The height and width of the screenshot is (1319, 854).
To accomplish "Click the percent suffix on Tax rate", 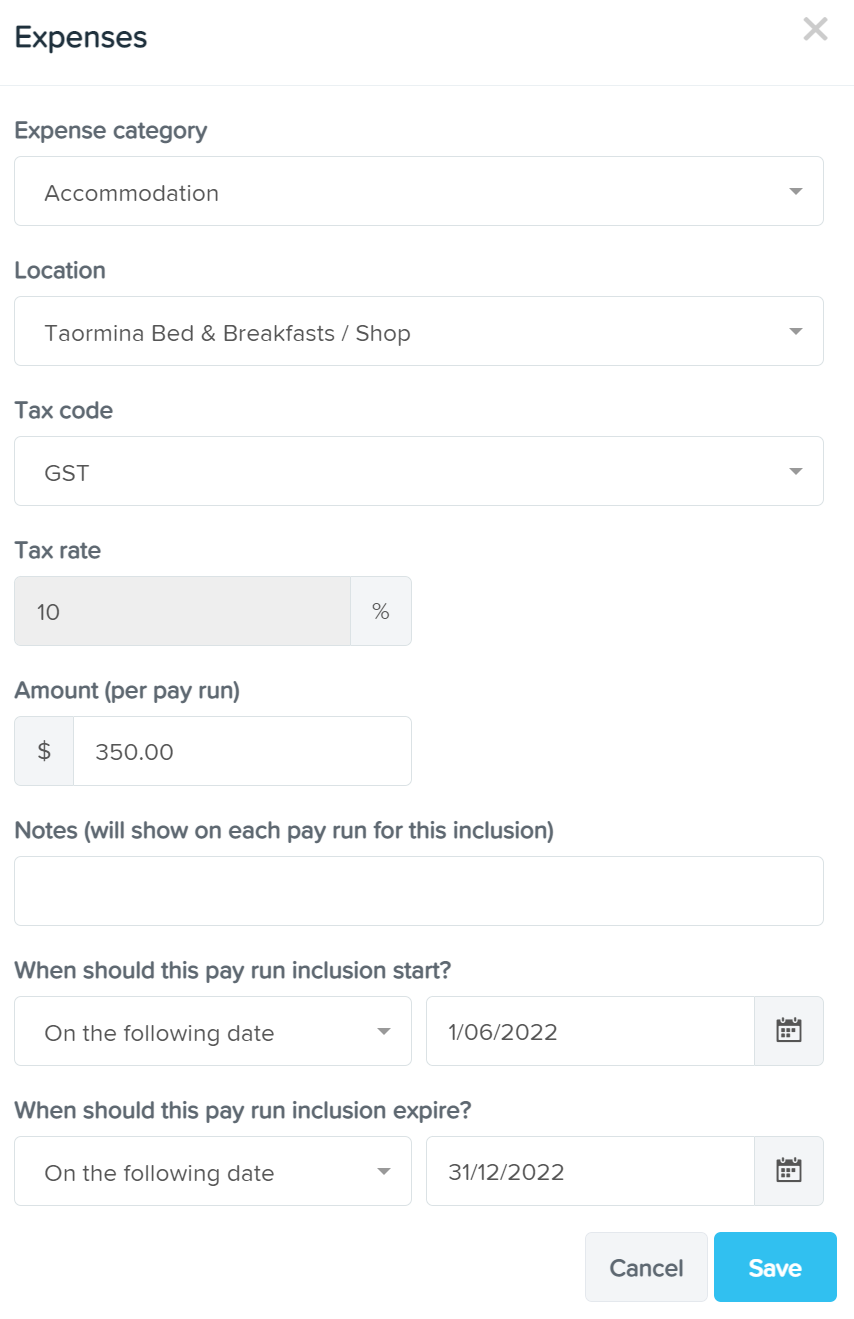I will (381, 611).
